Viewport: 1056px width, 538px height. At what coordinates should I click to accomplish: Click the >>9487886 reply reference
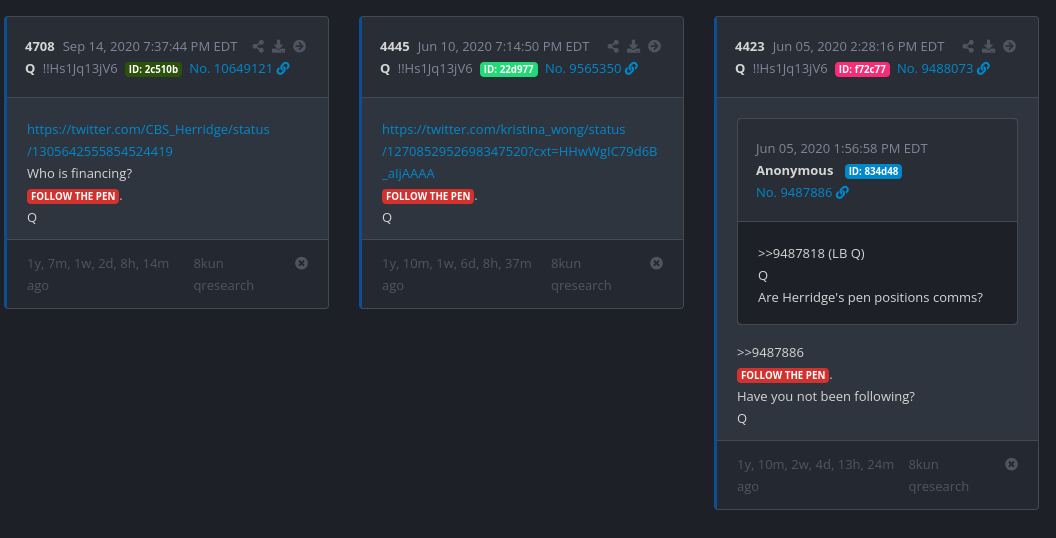(770, 353)
